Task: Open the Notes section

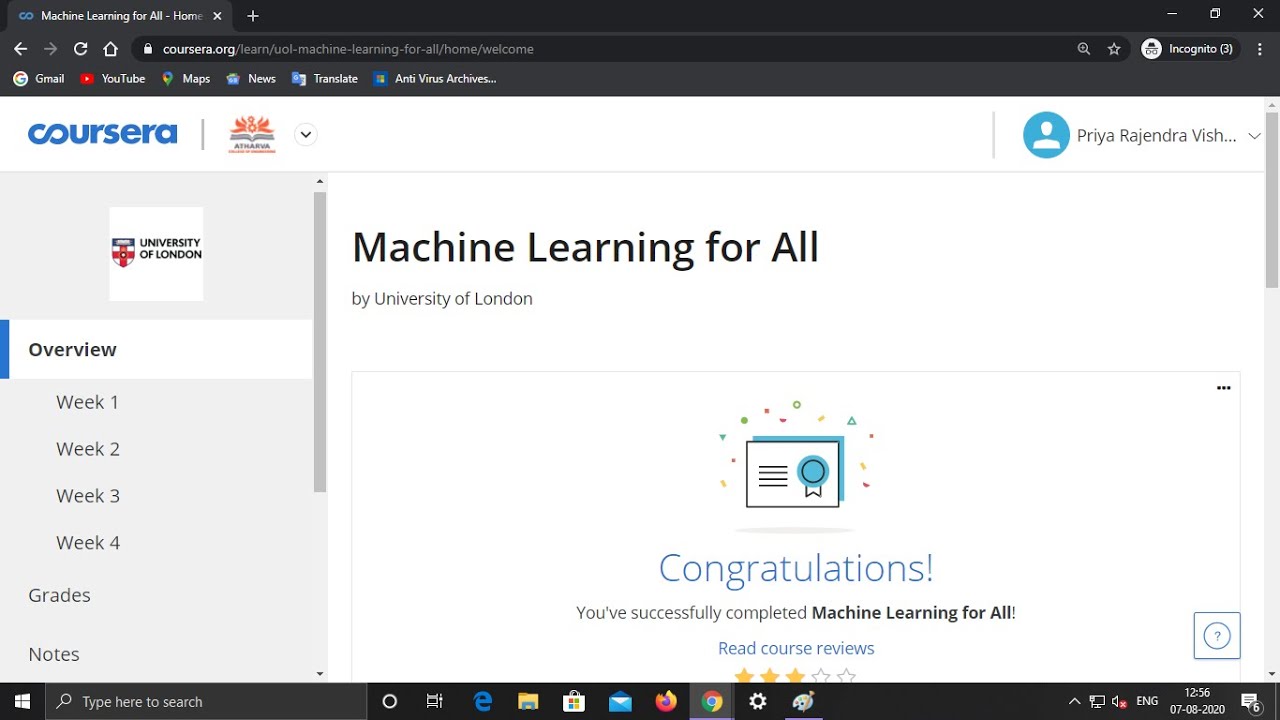Action: coord(54,654)
